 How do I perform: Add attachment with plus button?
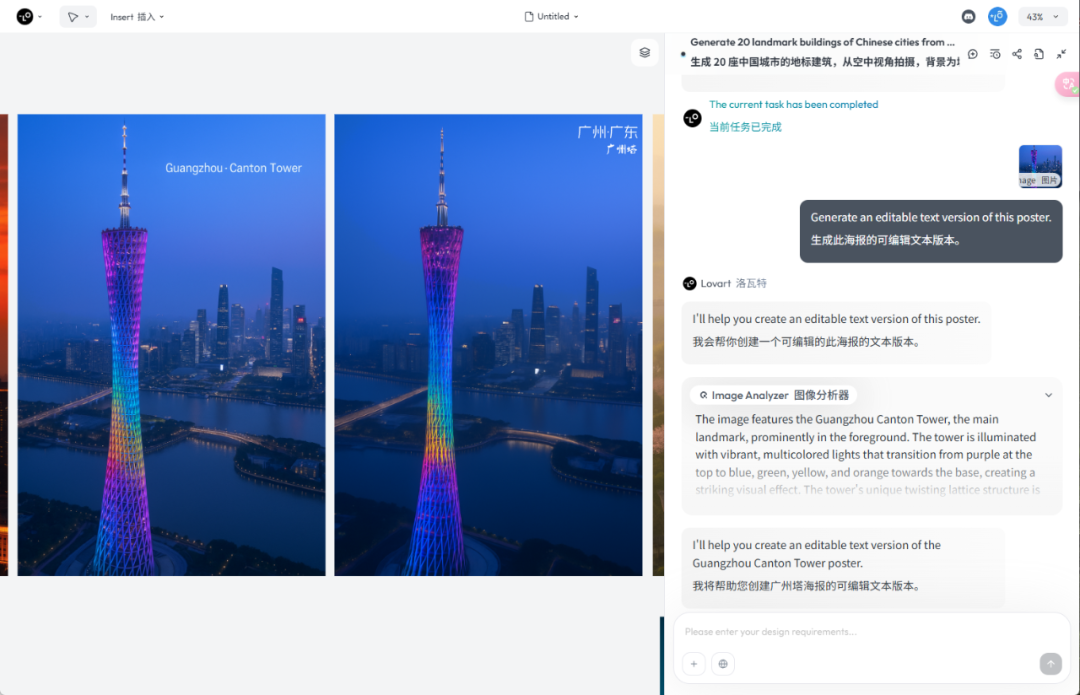point(694,664)
